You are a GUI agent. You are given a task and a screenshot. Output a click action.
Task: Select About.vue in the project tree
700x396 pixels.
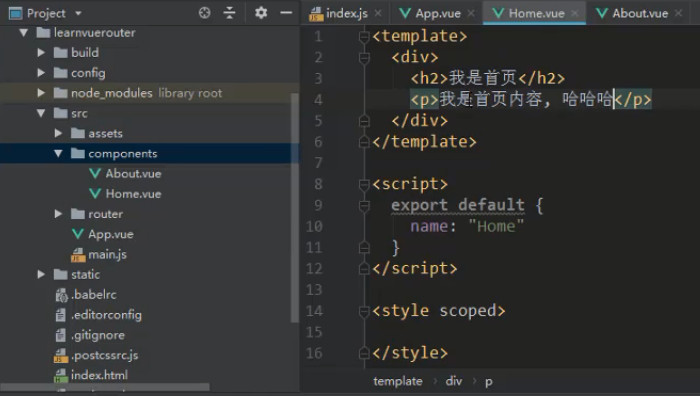133,174
